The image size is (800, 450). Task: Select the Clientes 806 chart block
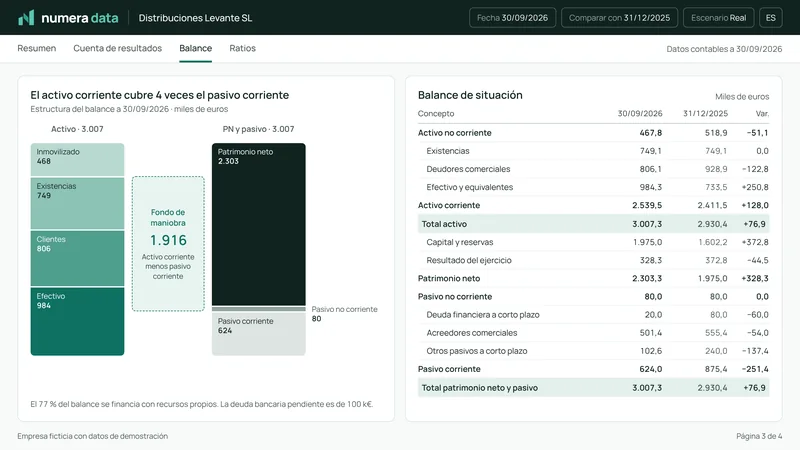78,258
